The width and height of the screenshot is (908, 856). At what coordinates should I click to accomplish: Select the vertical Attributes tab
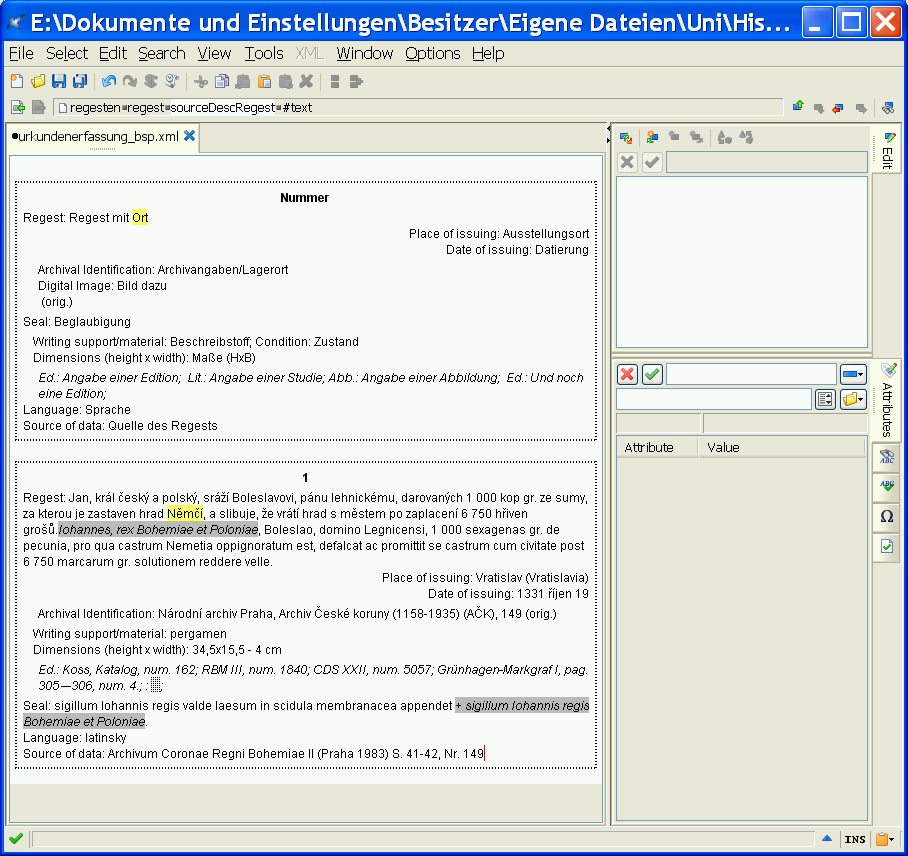point(887,401)
